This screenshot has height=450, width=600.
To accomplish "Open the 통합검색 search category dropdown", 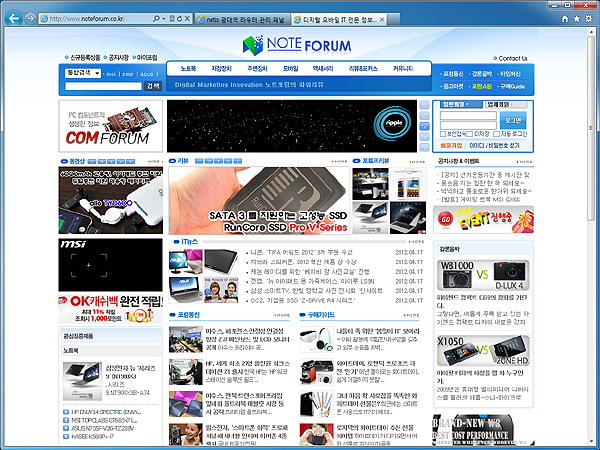I will tap(82, 73).
